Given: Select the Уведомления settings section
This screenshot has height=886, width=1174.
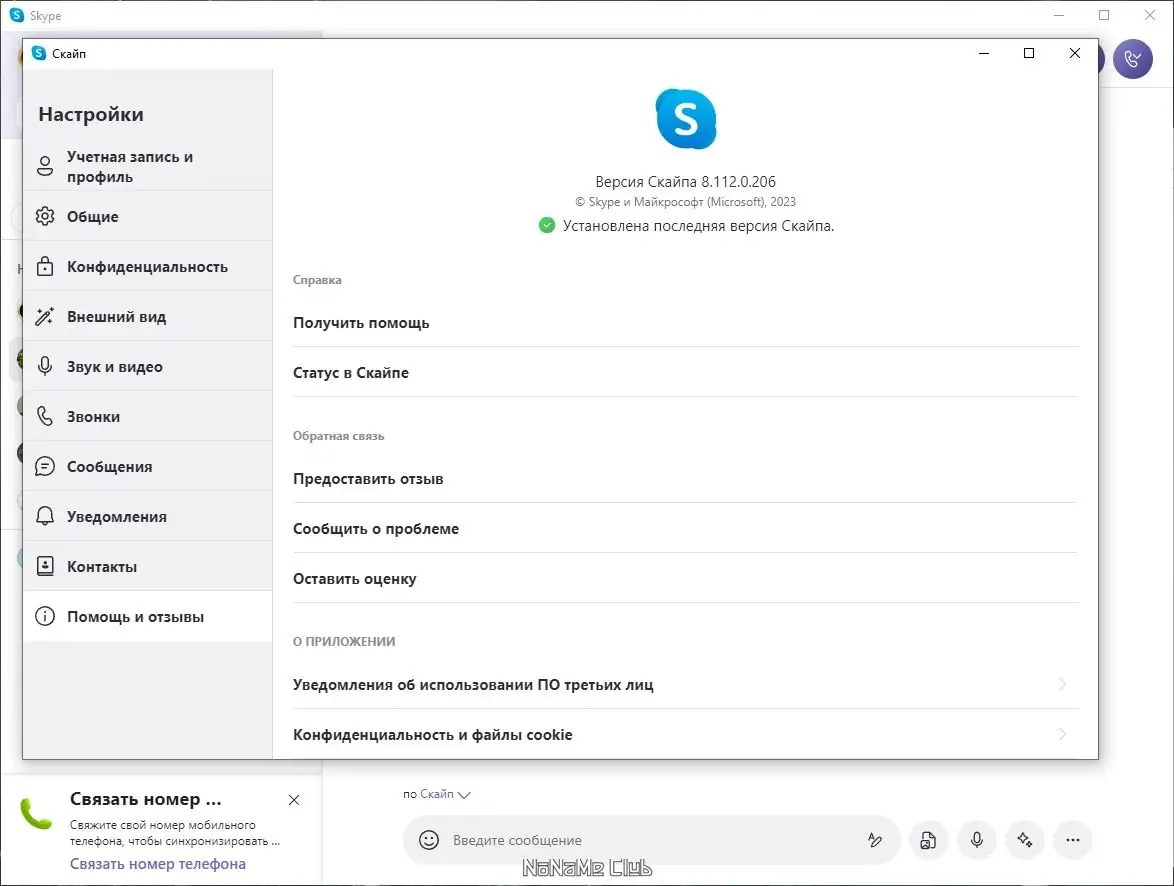Looking at the screenshot, I should [147, 517].
